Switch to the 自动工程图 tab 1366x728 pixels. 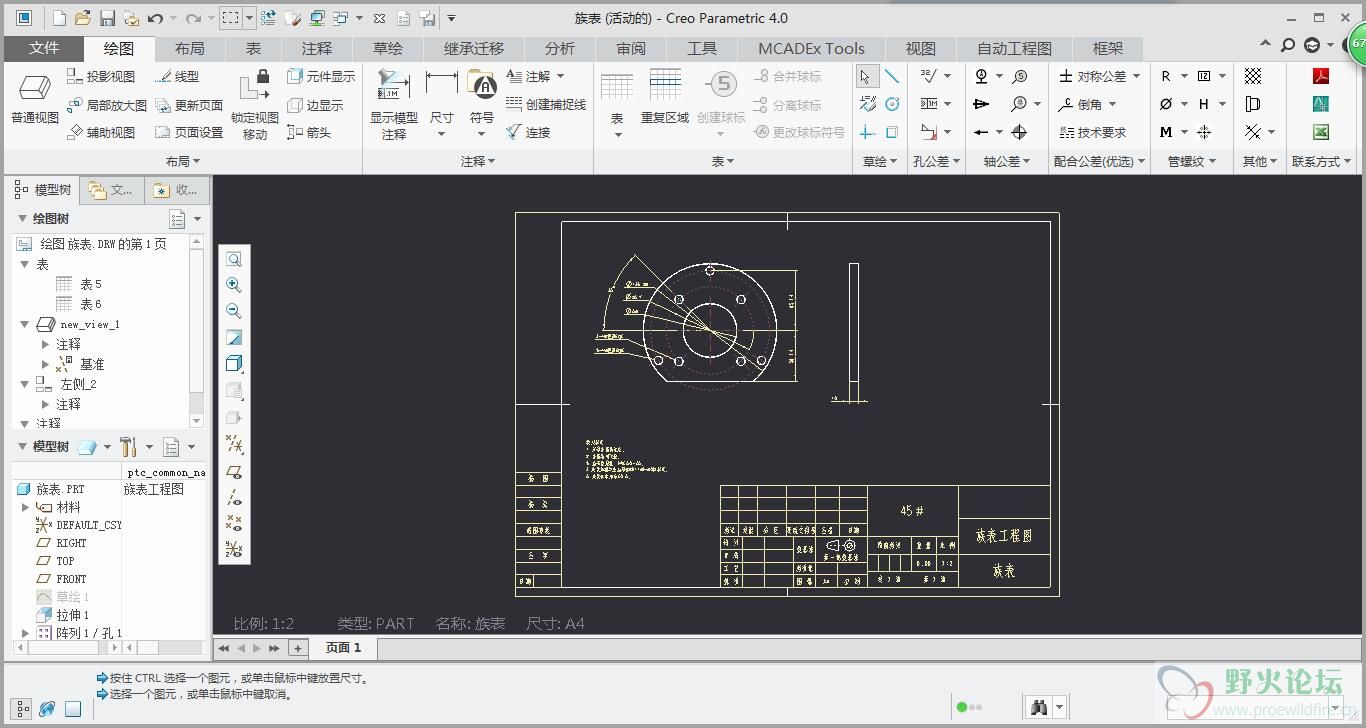[1014, 48]
